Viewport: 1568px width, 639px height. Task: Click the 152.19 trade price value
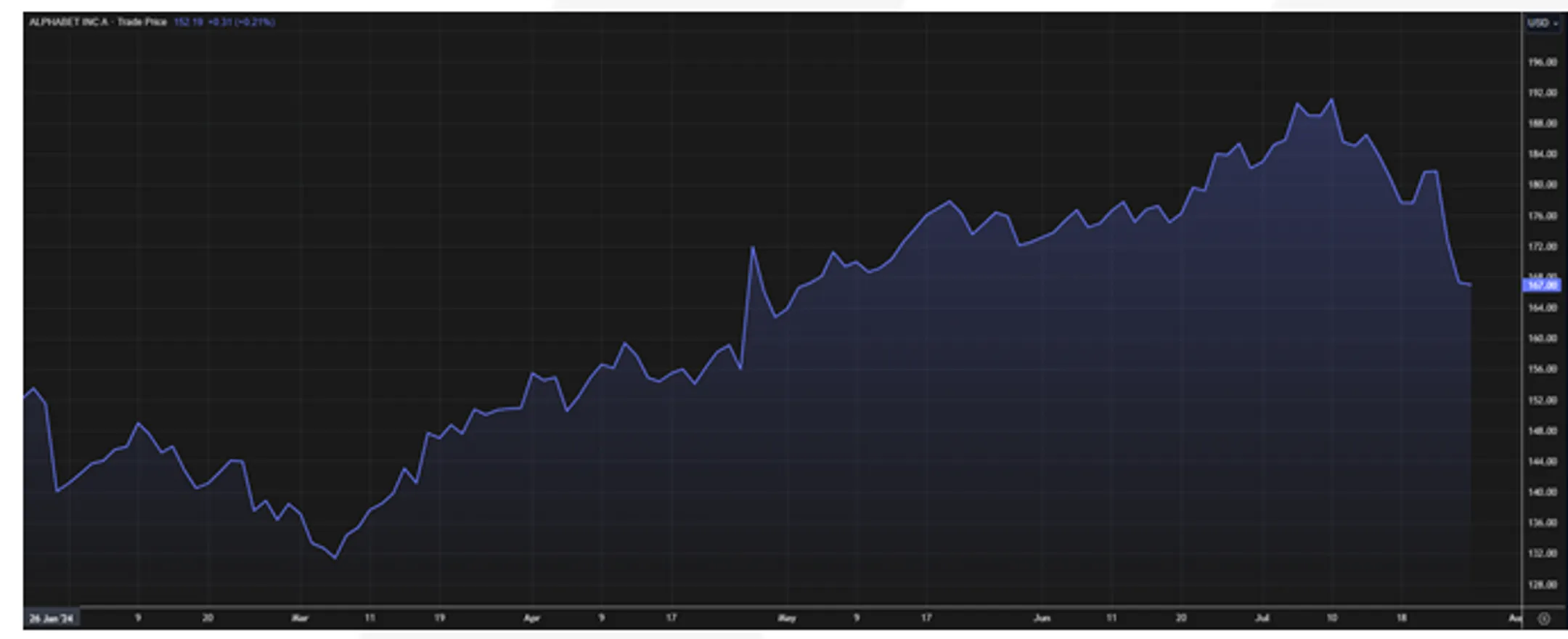pyautogui.click(x=188, y=23)
